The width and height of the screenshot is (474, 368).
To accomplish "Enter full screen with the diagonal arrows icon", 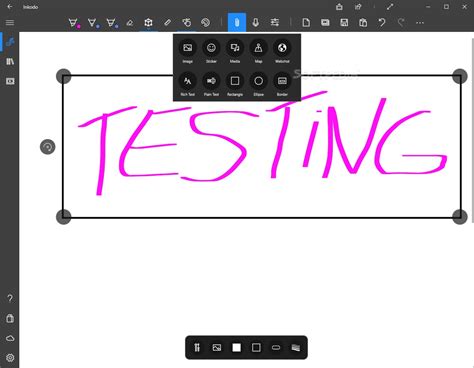I will click(390, 7).
